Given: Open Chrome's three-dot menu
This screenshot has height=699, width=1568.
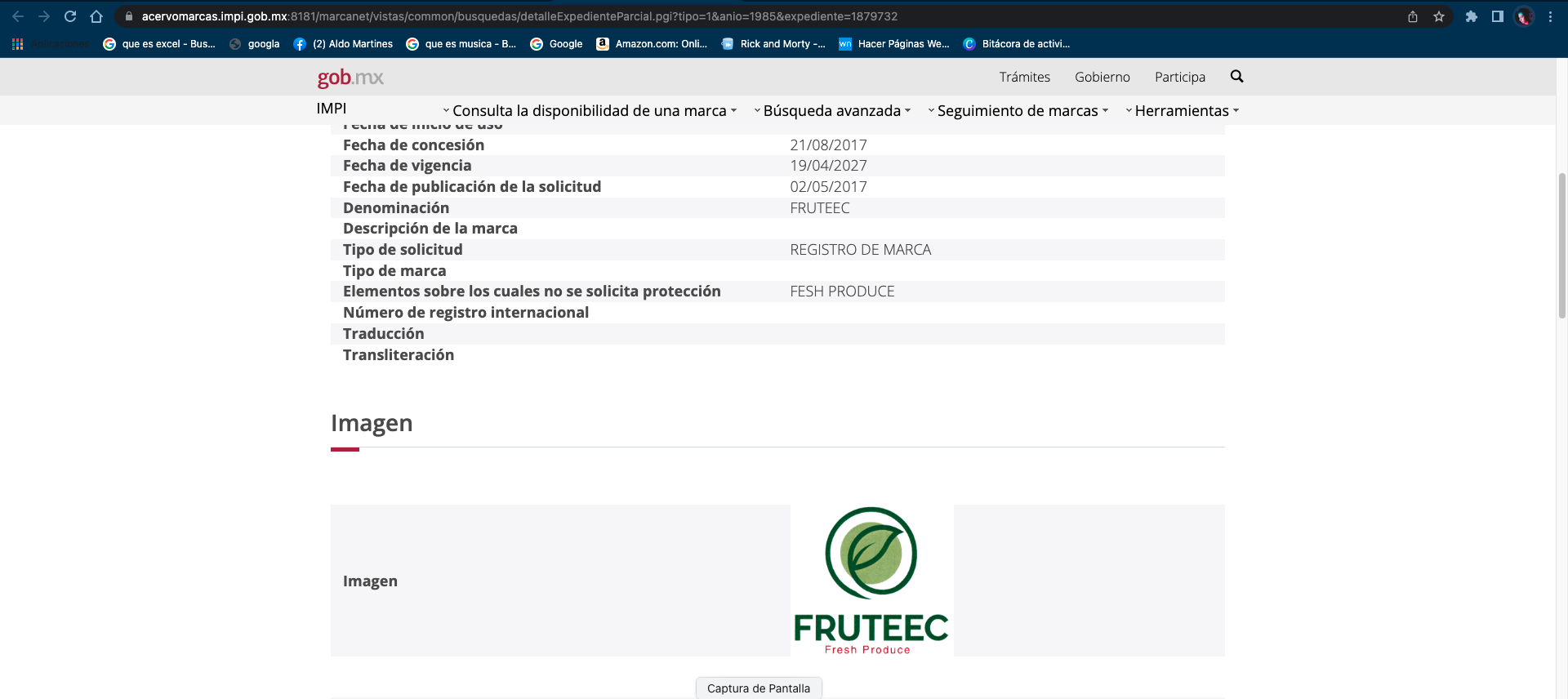Looking at the screenshot, I should click(1550, 16).
